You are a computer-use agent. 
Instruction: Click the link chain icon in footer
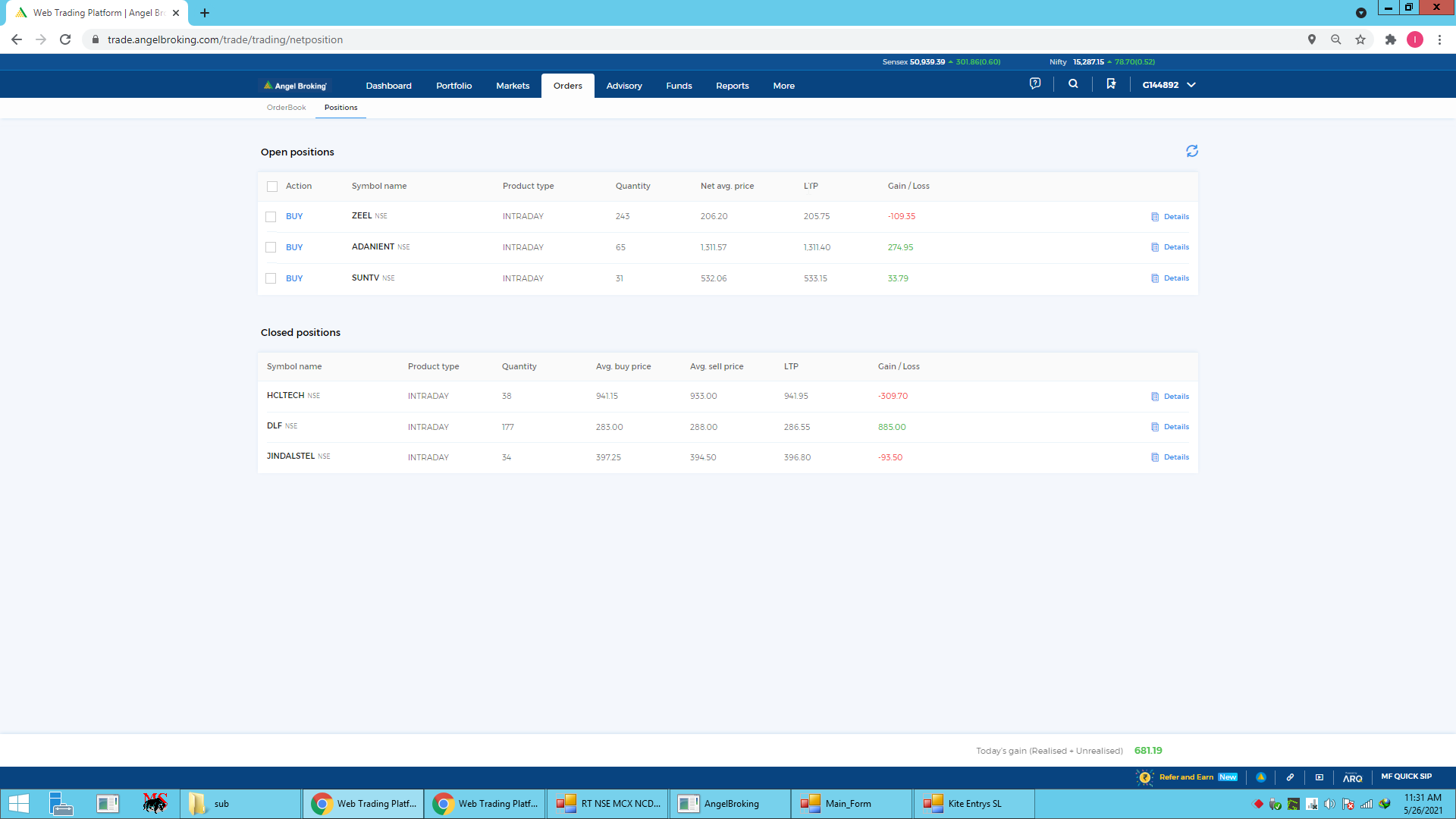[1290, 777]
